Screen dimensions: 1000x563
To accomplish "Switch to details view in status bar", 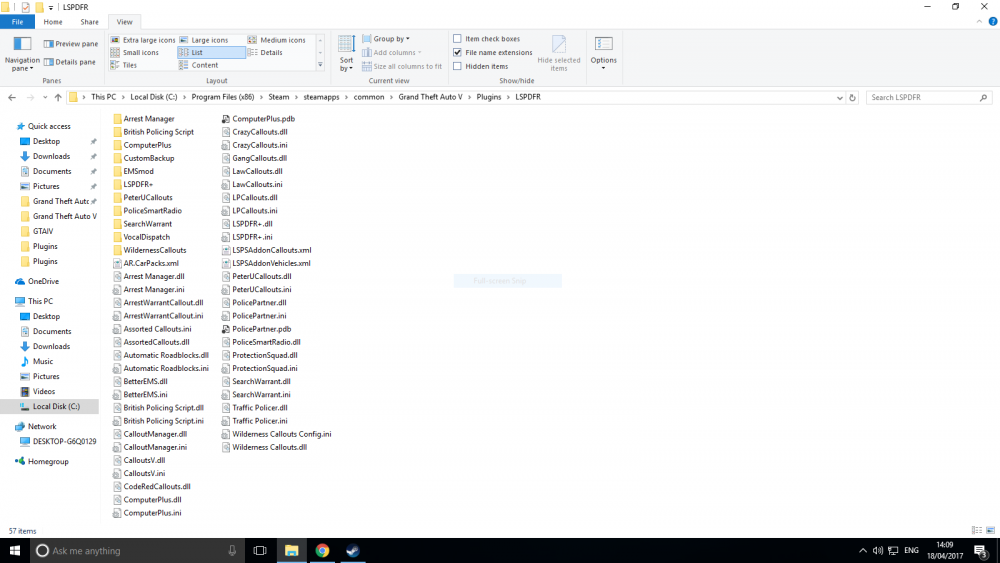I will point(977,530).
